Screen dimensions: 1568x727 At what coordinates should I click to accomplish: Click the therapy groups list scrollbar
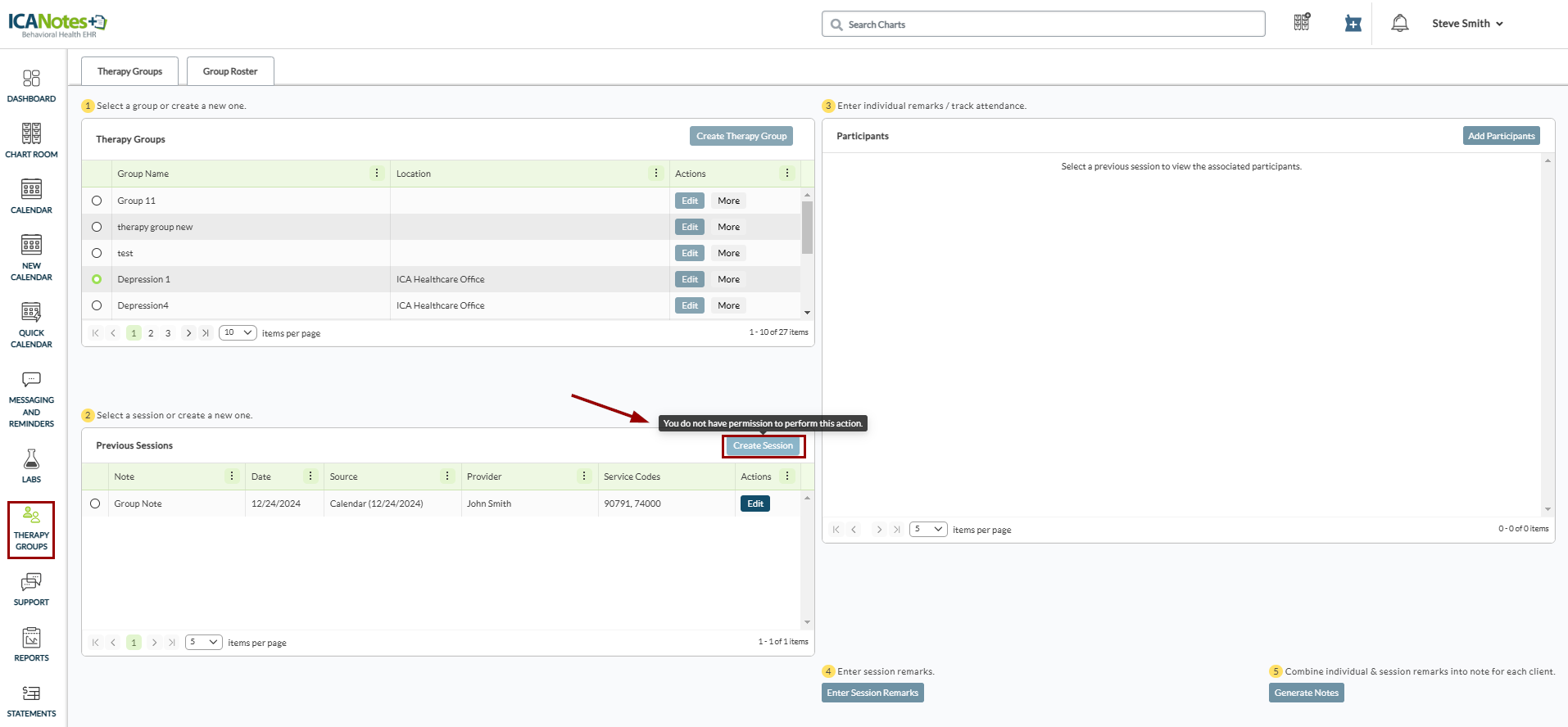(x=807, y=229)
